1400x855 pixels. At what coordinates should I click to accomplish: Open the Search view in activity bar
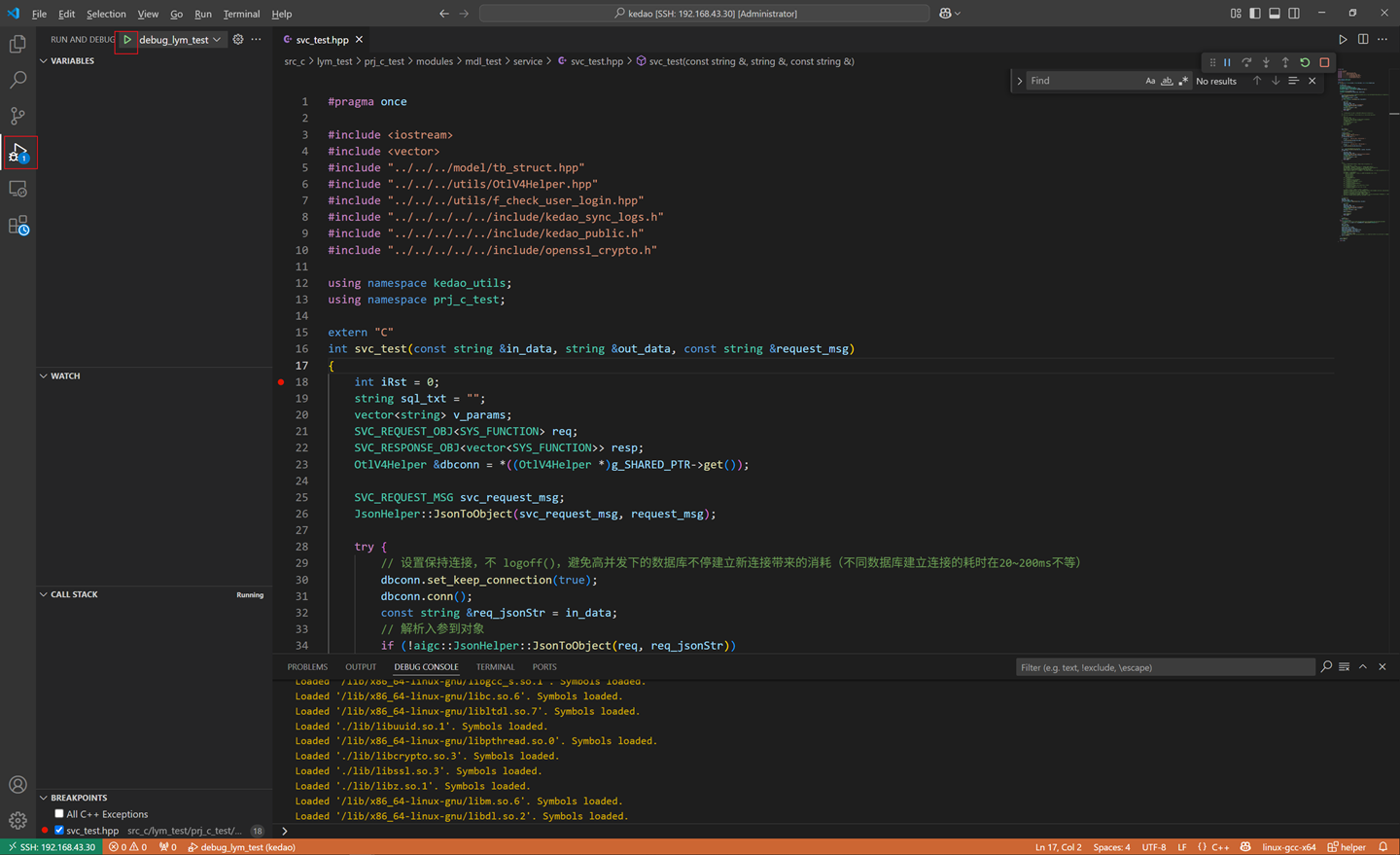pyautogui.click(x=17, y=80)
